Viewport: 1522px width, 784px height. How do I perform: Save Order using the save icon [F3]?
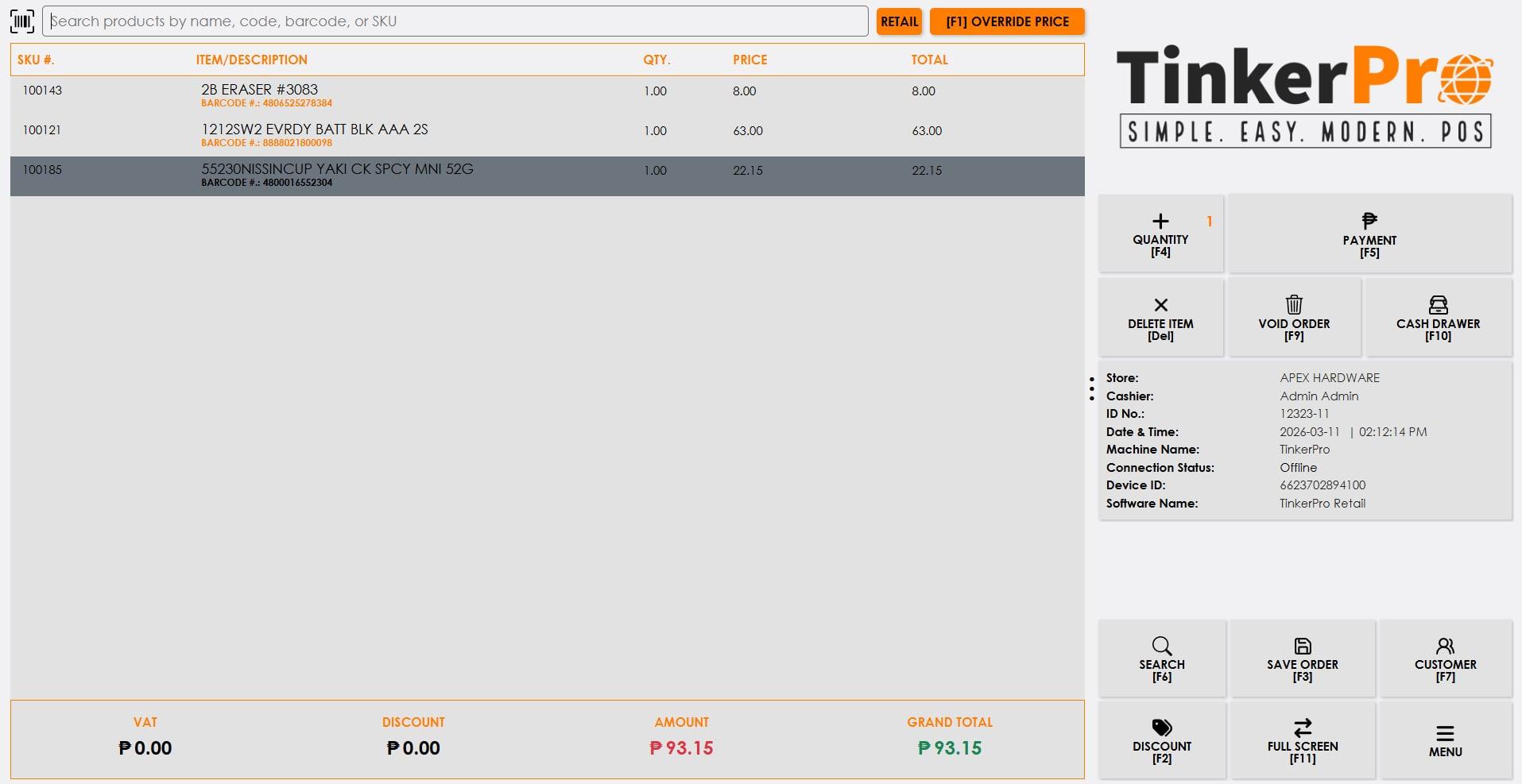pos(1302,646)
